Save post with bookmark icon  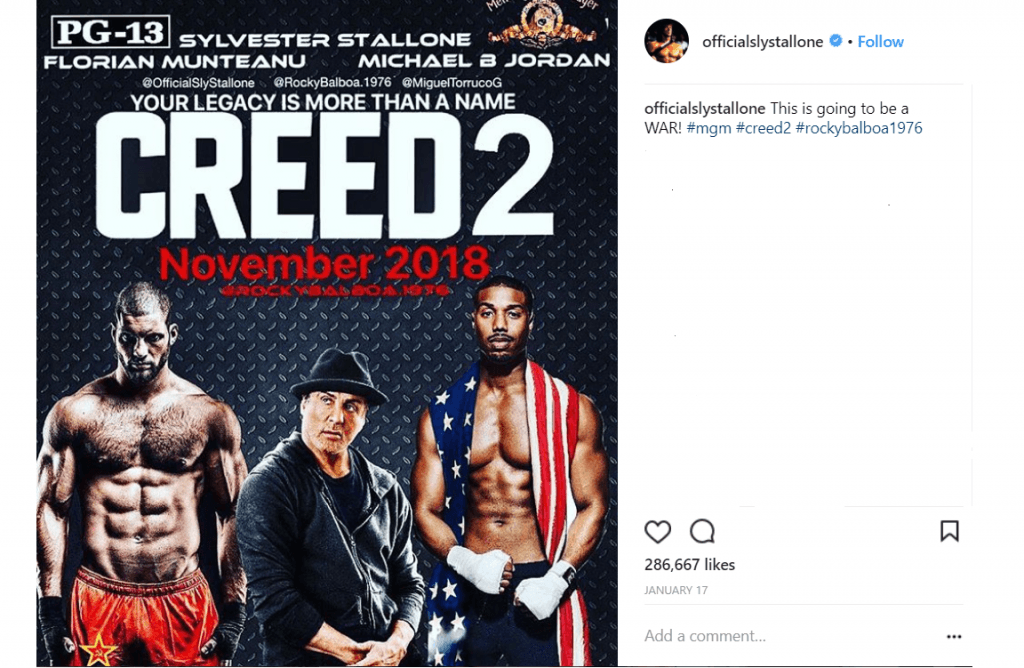(x=949, y=532)
